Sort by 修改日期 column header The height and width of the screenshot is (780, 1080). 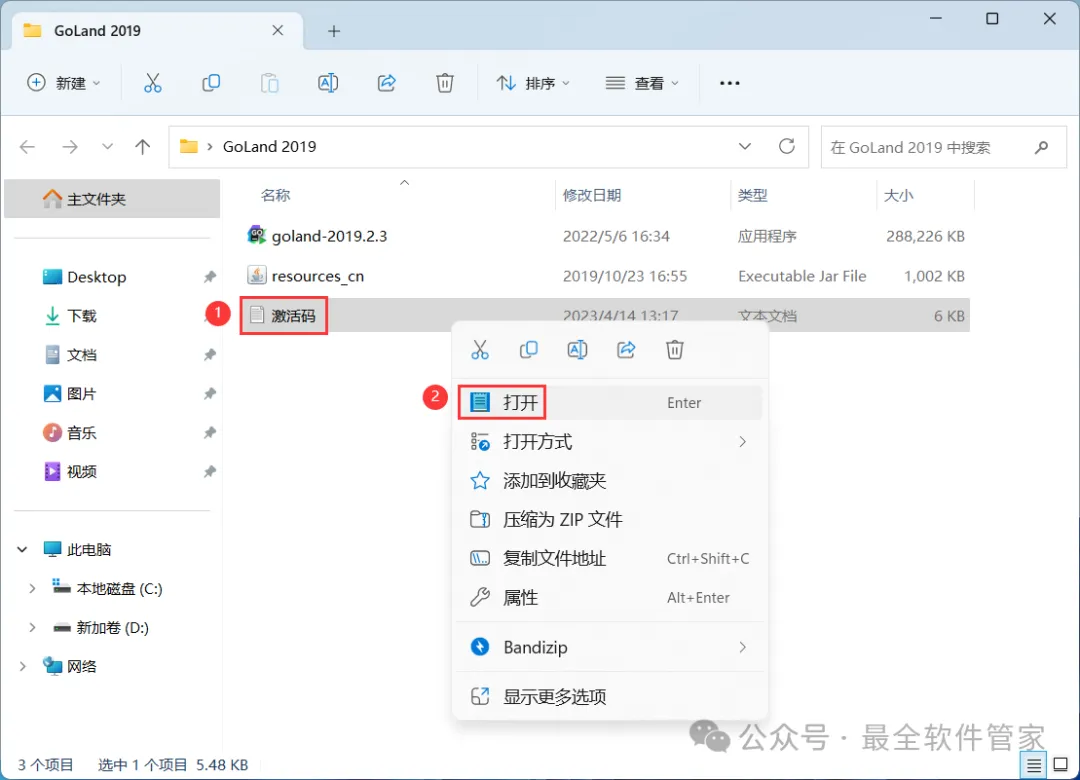coord(592,195)
